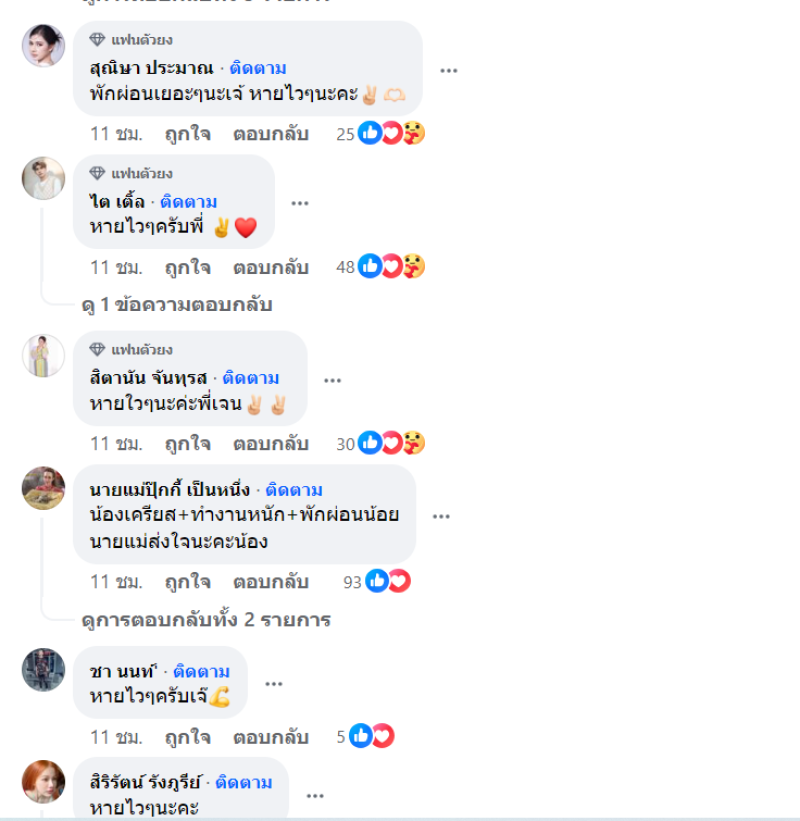
Task: View 93 reactions on นายแม่ปุ๊กกี้ comment
Action: click(377, 582)
